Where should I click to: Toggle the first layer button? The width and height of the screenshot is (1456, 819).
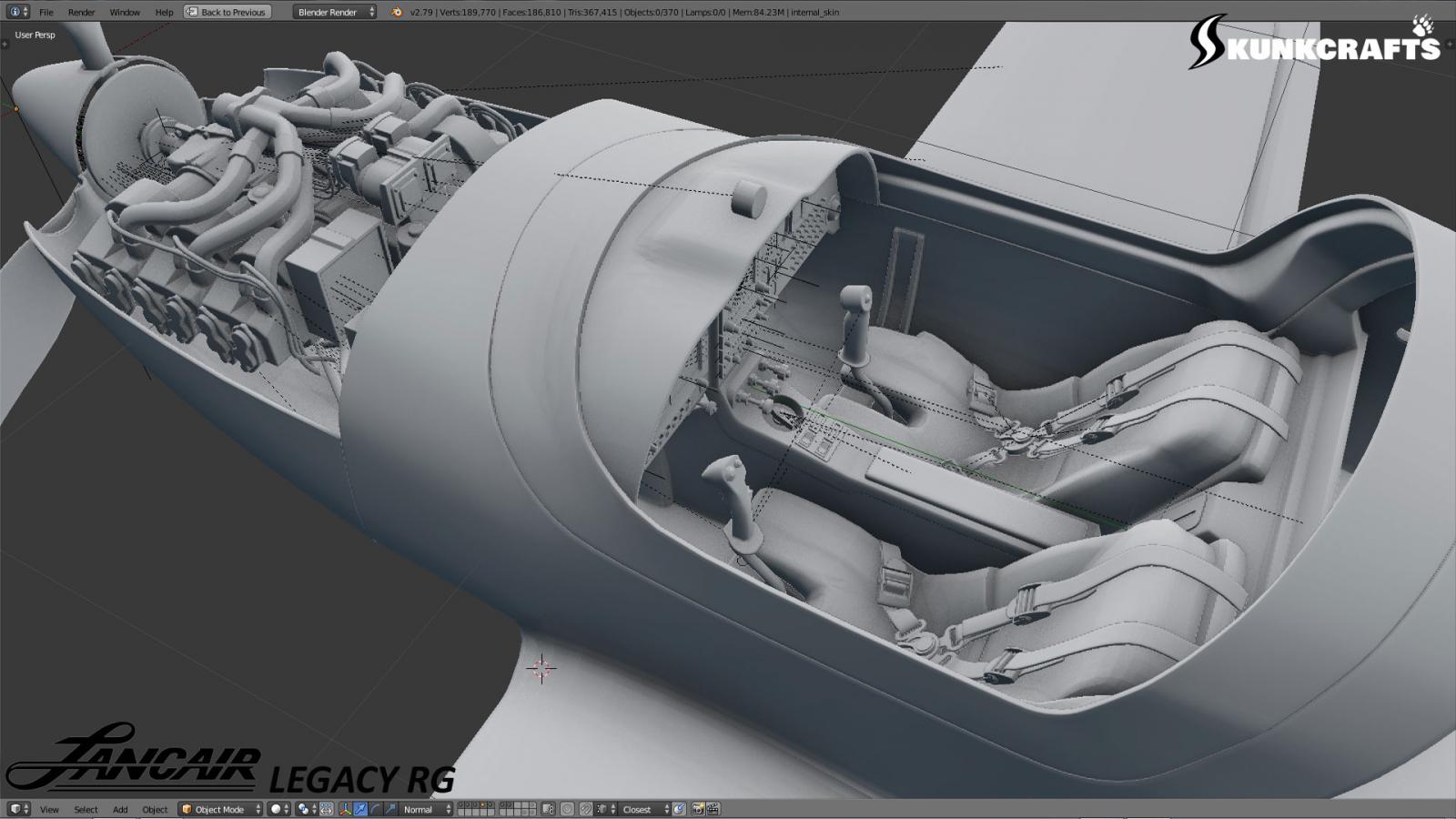coord(461,805)
